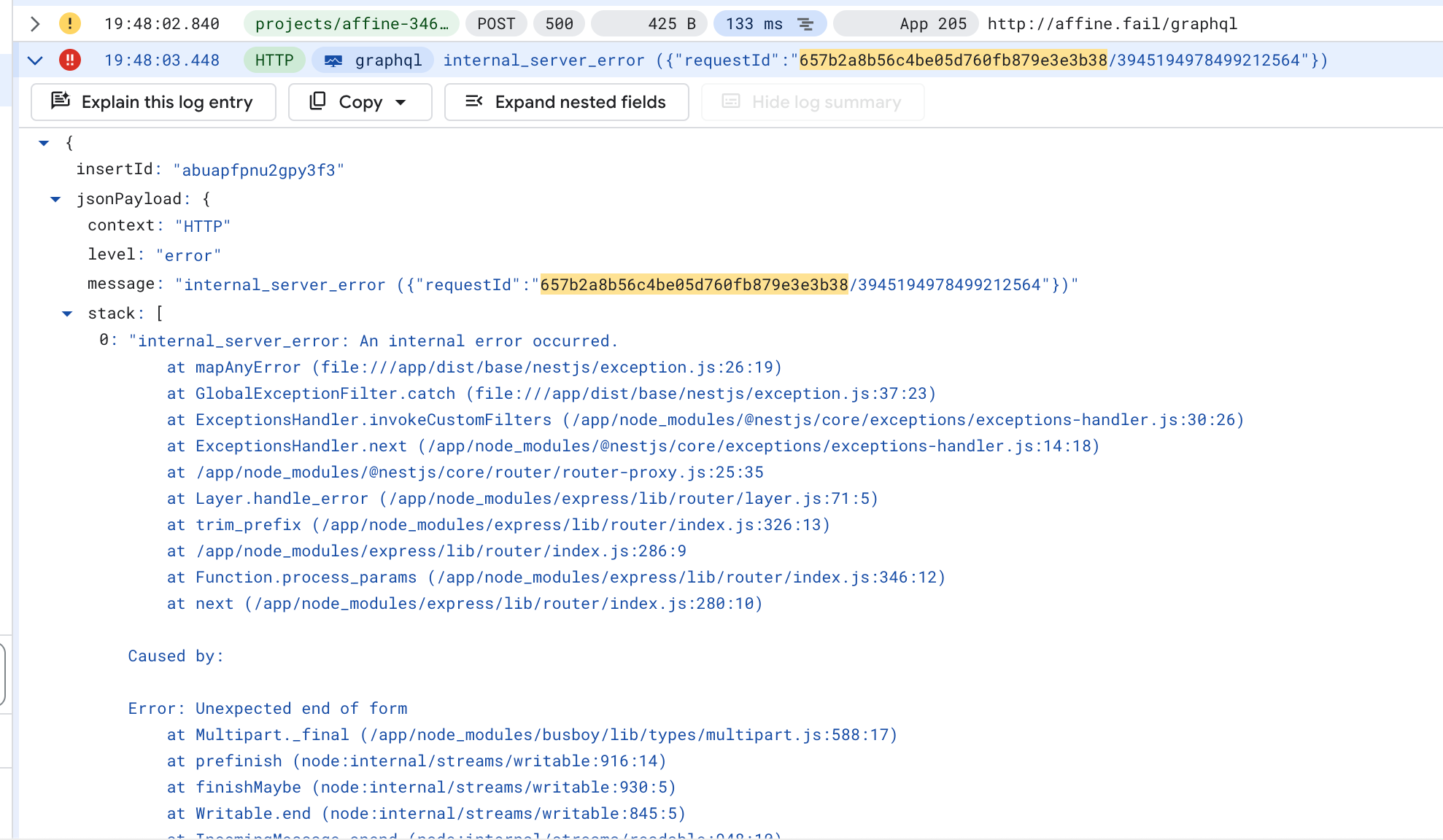Collapse the jsonPayload field
This screenshot has height=840, width=1443.
coord(55,199)
